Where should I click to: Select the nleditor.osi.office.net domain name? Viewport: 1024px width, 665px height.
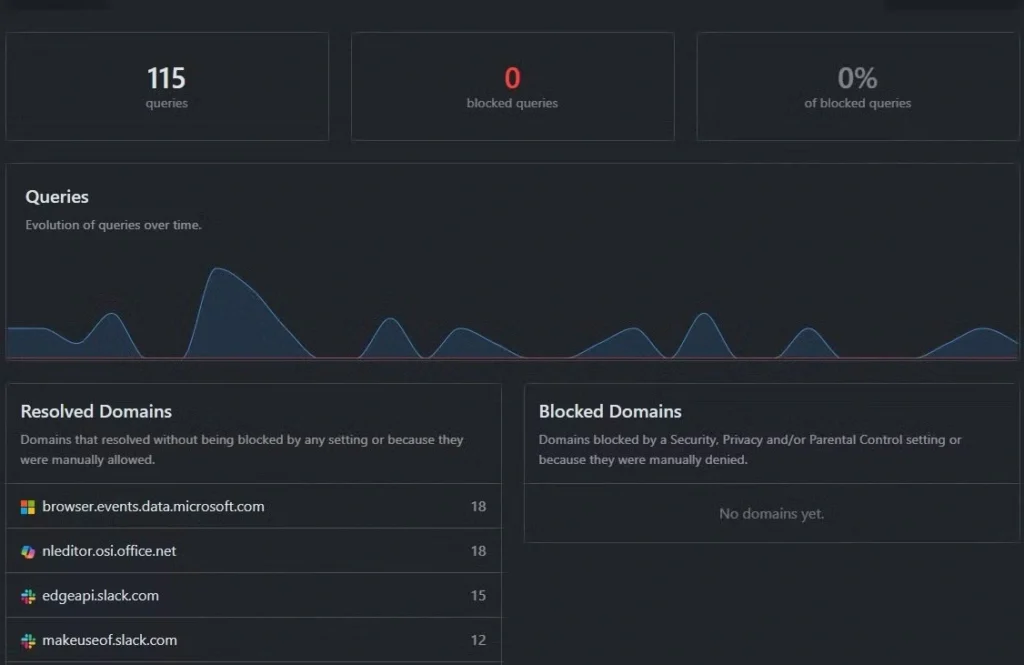point(109,551)
